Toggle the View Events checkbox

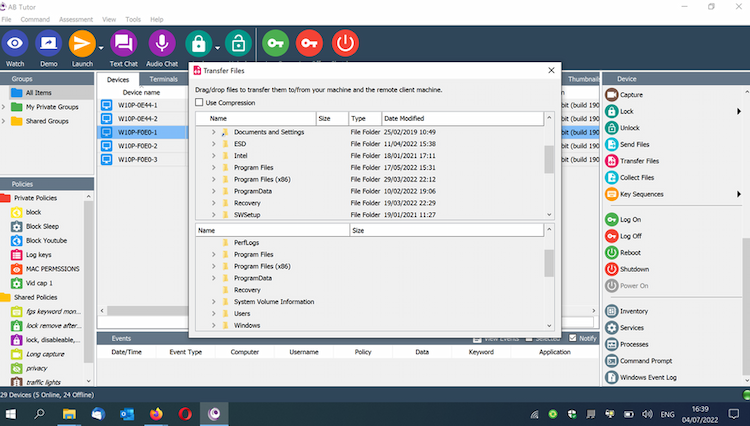pyautogui.click(x=476, y=339)
